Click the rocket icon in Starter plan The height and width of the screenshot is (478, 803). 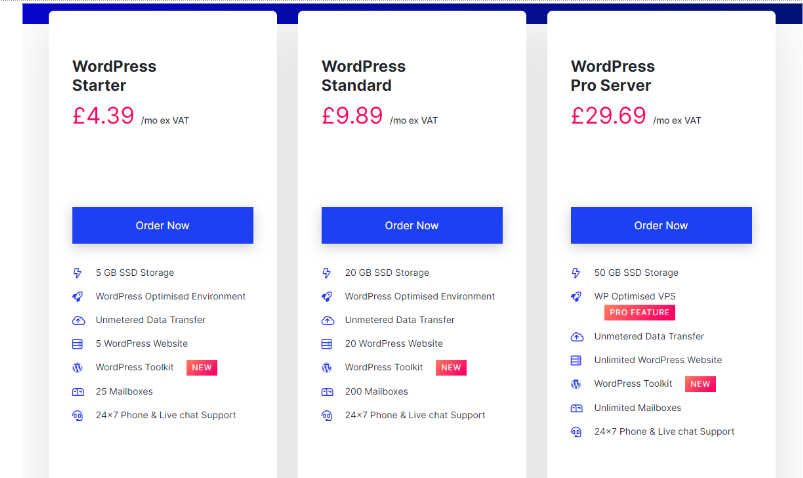pyautogui.click(x=77, y=296)
